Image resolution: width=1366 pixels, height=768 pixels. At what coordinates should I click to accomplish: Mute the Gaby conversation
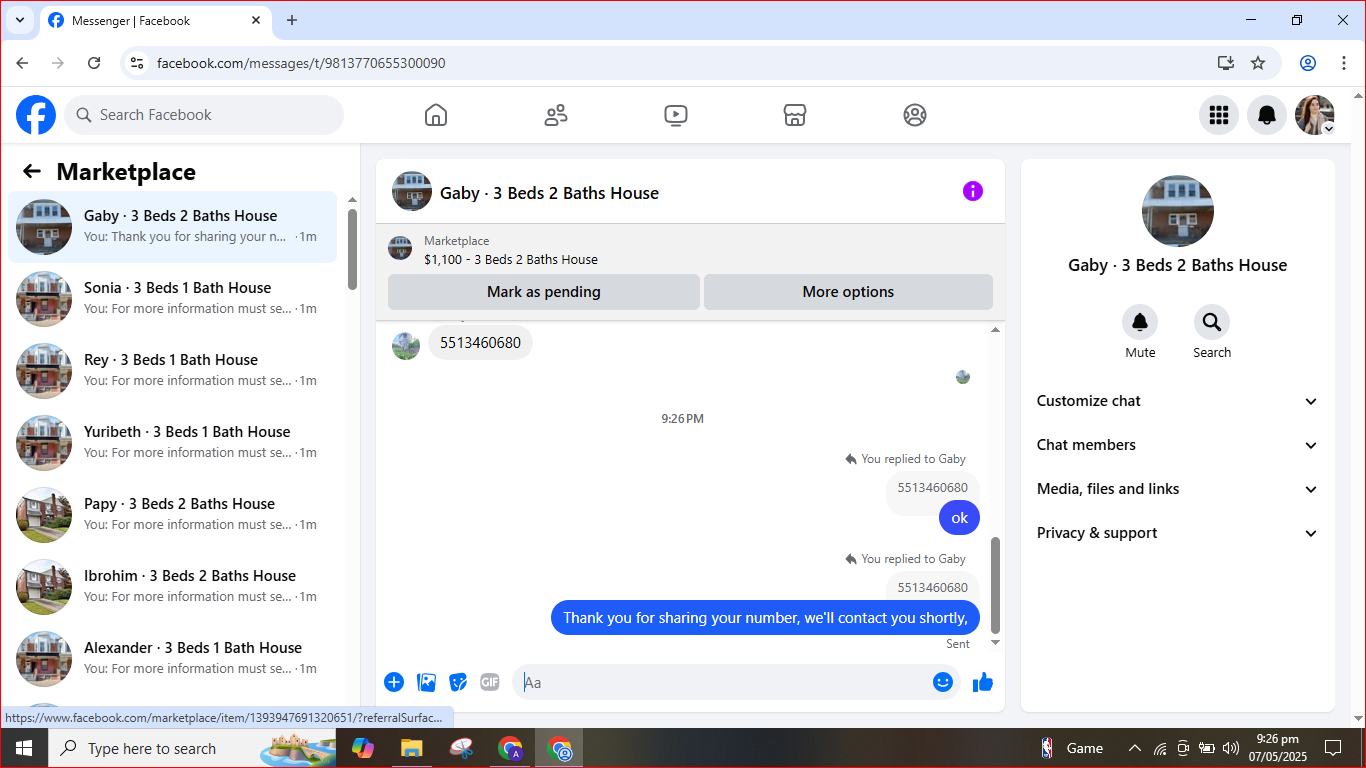pos(1140,322)
